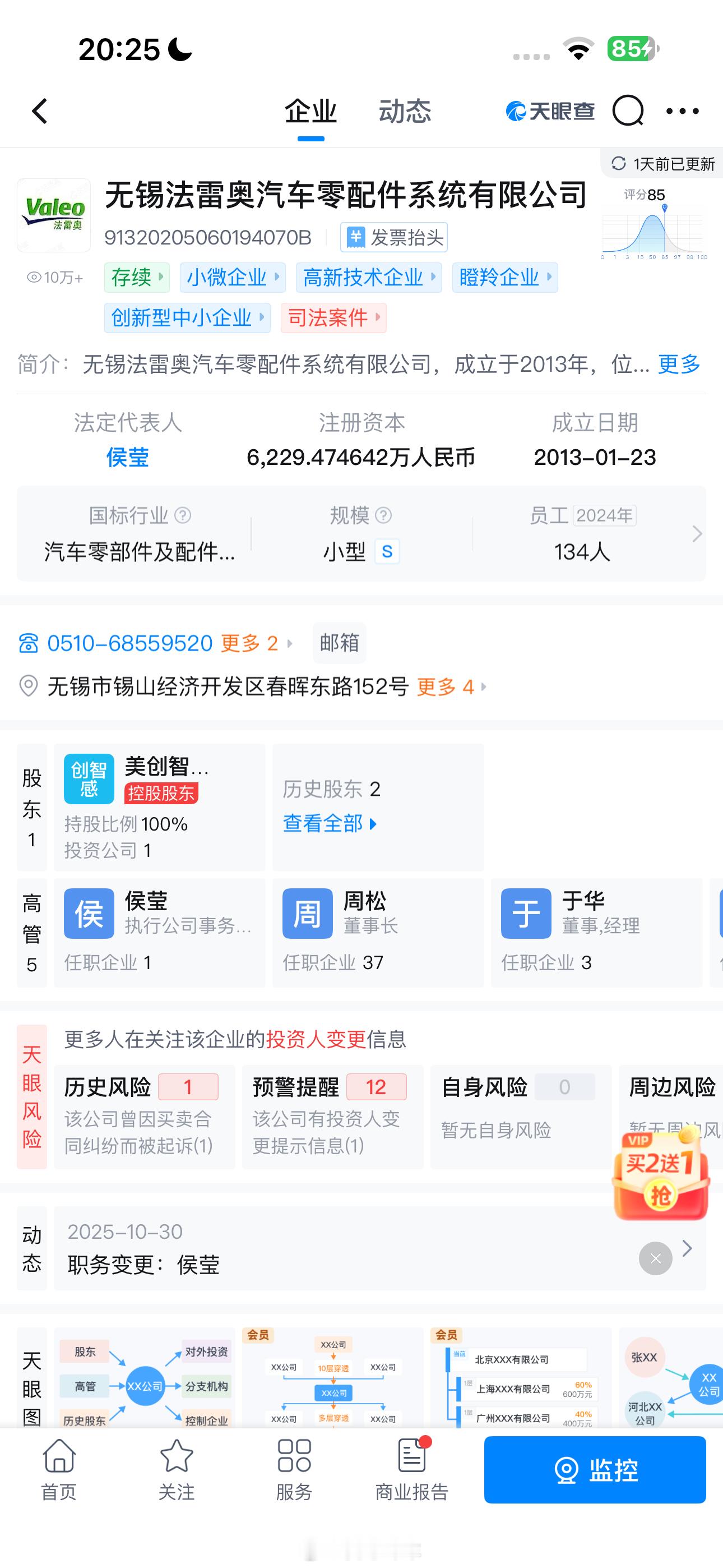Tap the address 无锡市锡山经济开发区春晖东路152号
This screenshot has width=723, height=1568.
pos(228,686)
